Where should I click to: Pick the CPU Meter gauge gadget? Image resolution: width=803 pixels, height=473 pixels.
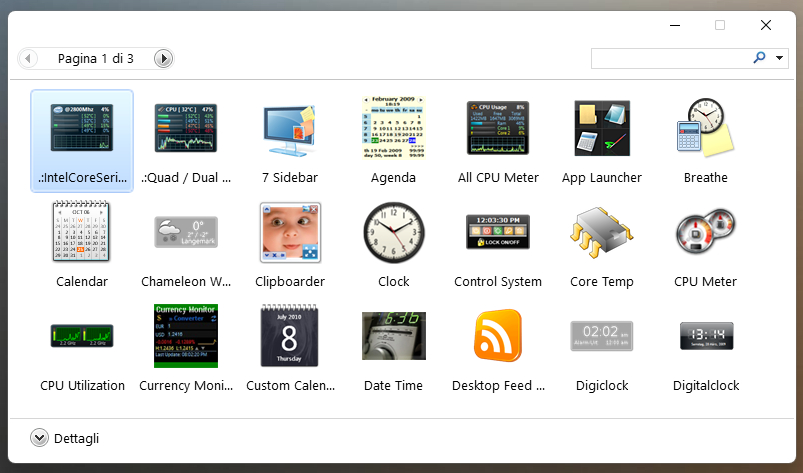coord(706,231)
